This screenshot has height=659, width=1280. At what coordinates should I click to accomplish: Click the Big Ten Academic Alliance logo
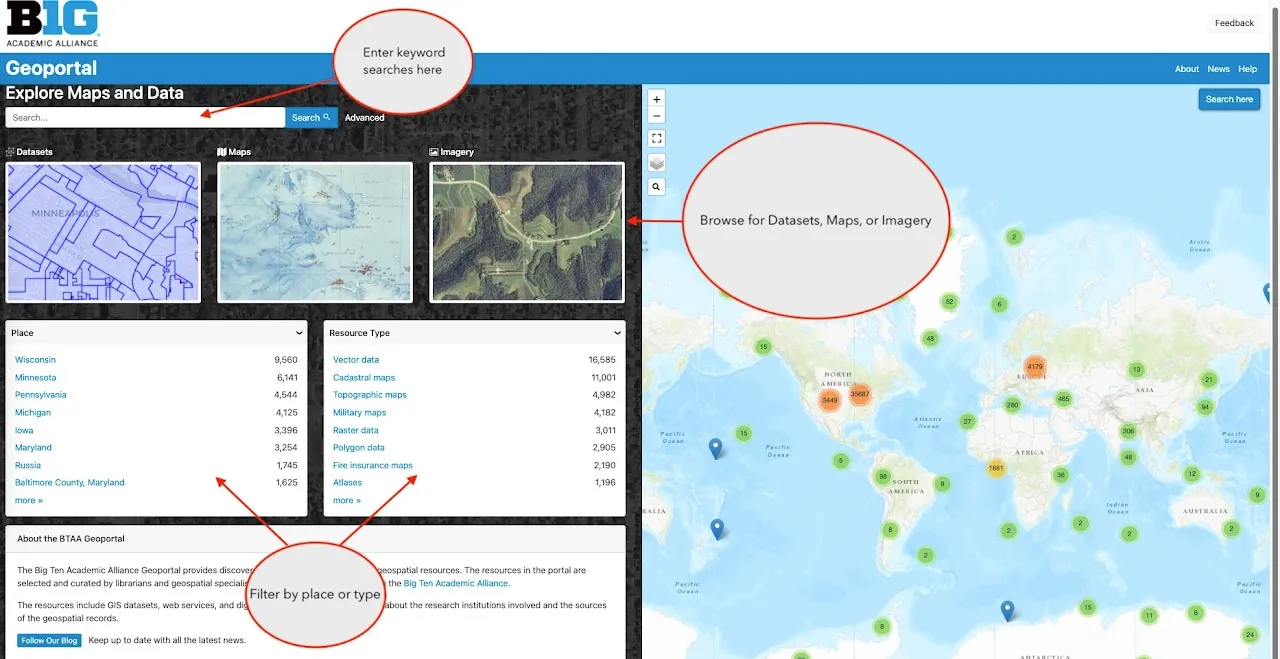pos(53,24)
